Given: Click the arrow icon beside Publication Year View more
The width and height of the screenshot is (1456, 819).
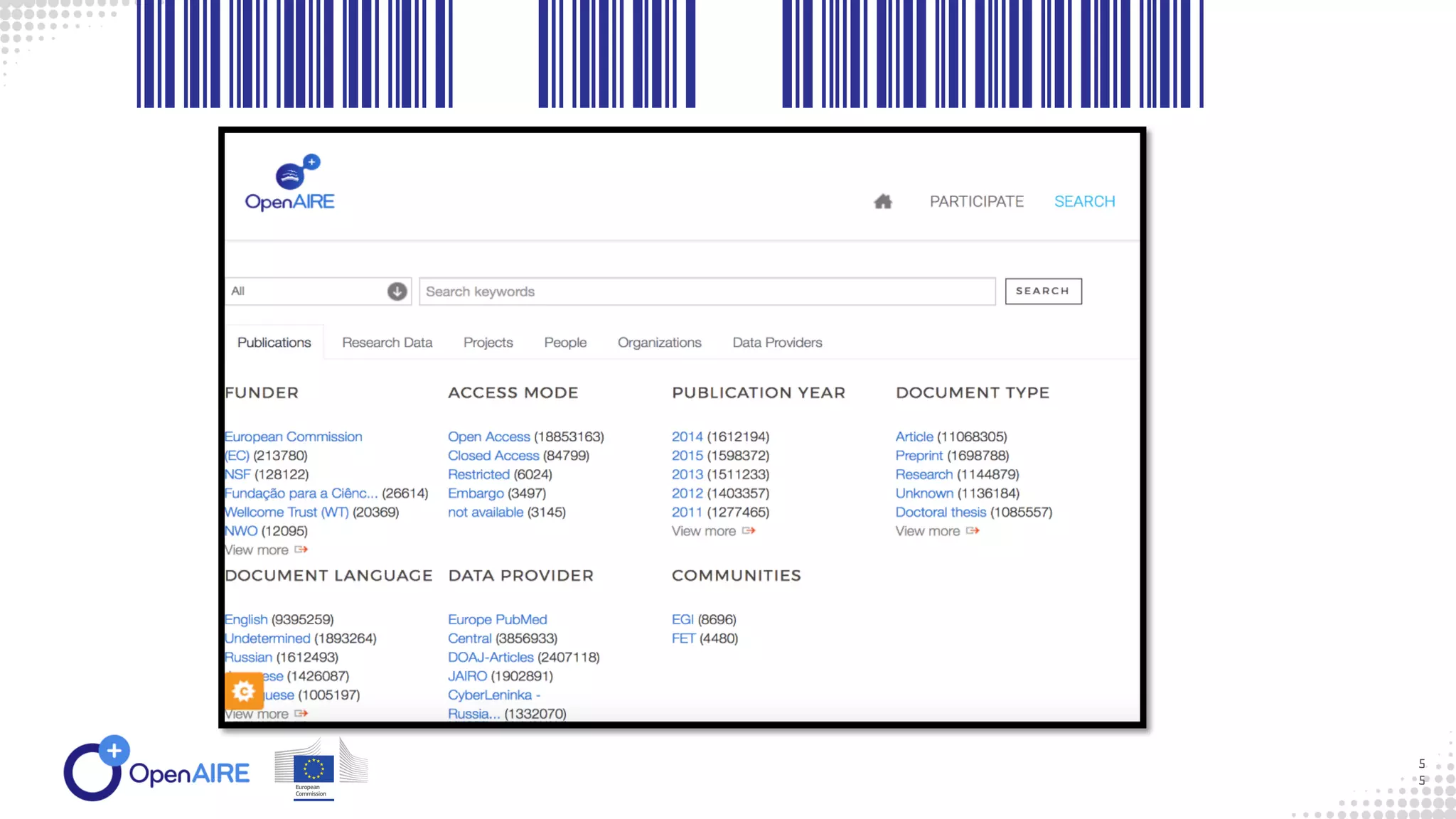Looking at the screenshot, I should [x=749, y=531].
